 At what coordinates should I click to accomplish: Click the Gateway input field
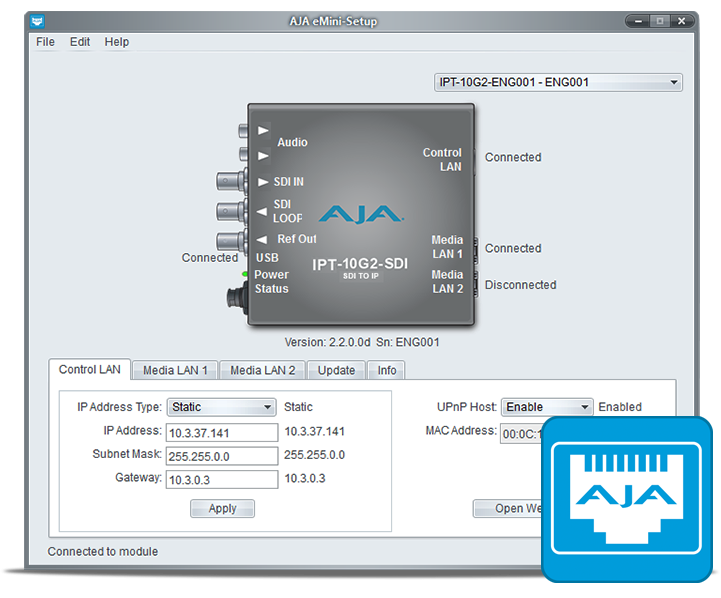coord(222,480)
